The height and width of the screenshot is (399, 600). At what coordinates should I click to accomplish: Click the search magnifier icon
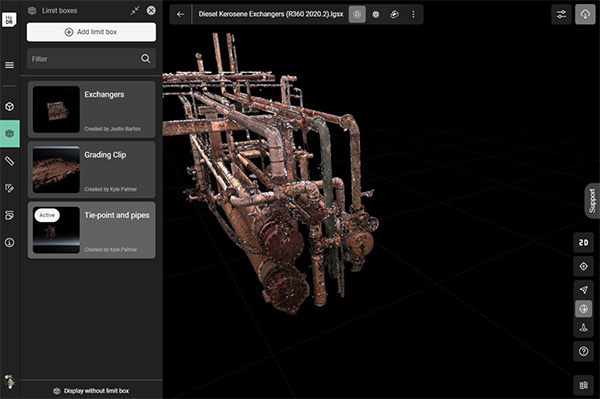click(145, 59)
